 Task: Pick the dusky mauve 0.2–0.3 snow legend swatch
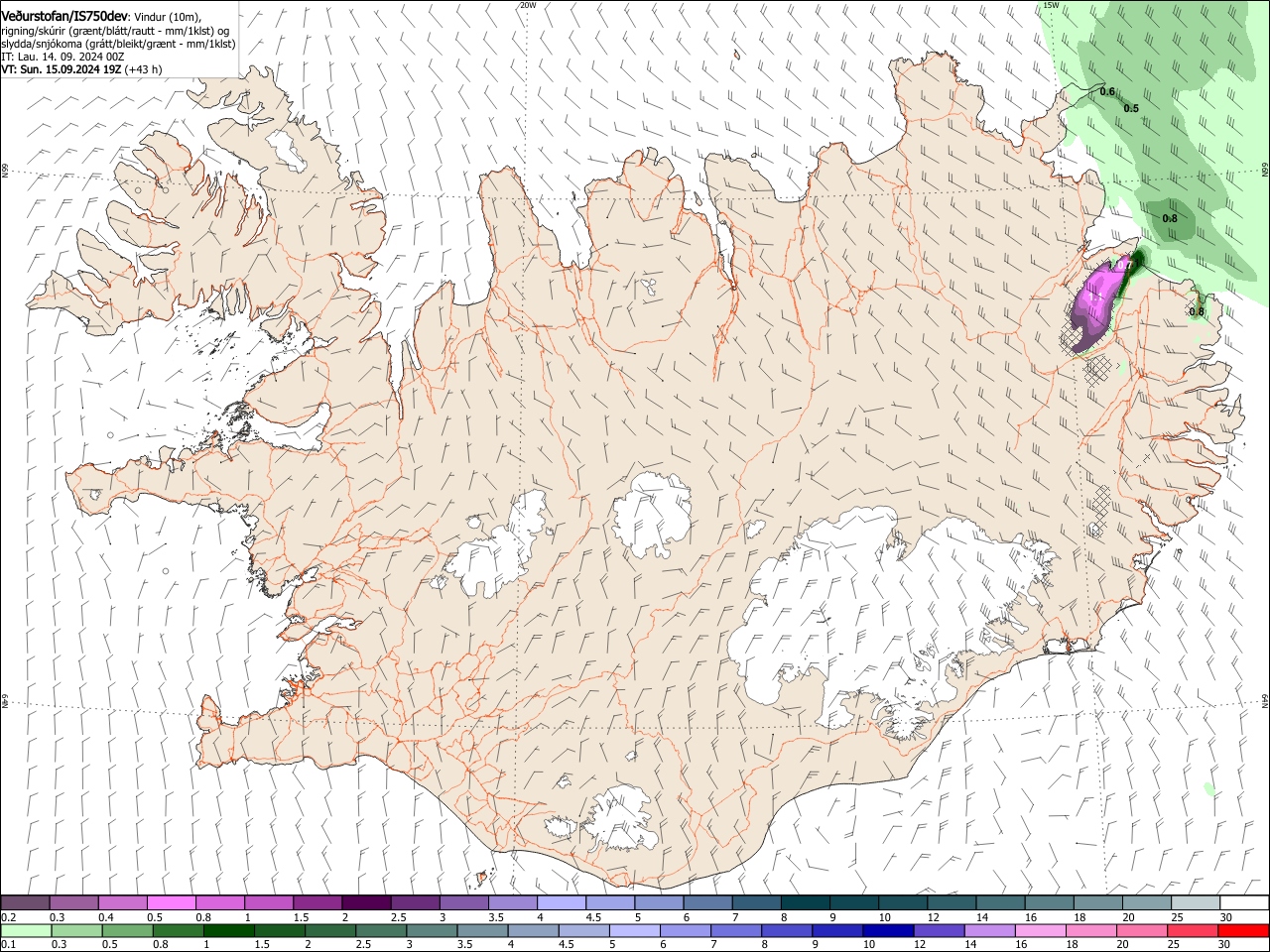point(25,903)
